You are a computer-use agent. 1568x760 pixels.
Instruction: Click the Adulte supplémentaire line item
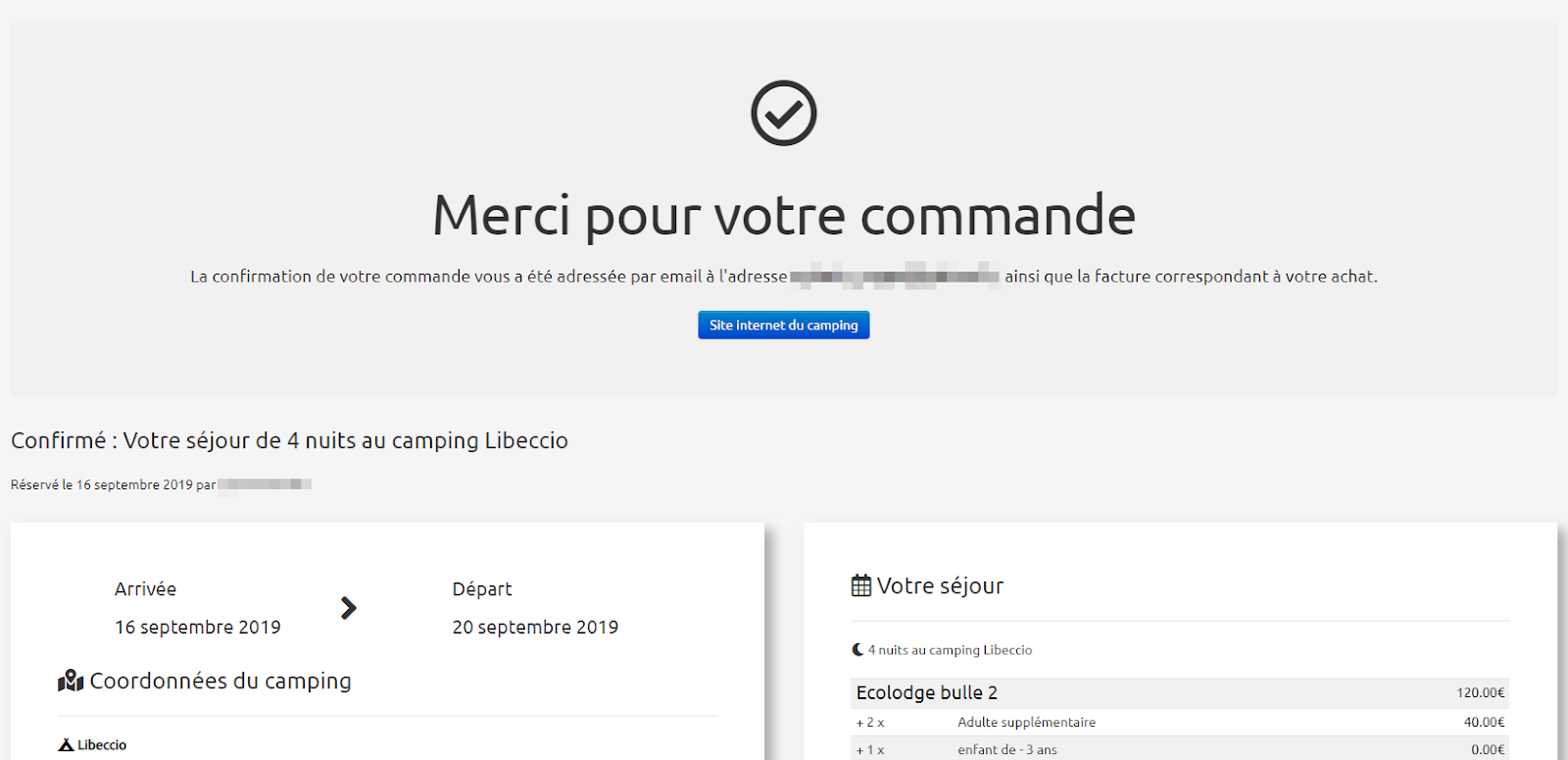(x=1026, y=723)
